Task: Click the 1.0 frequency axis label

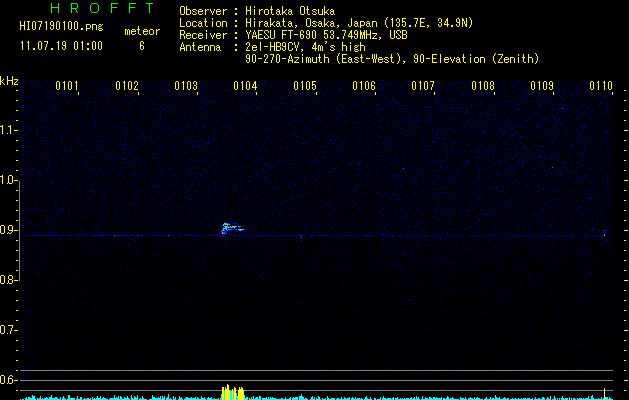Action: pyautogui.click(x=8, y=180)
